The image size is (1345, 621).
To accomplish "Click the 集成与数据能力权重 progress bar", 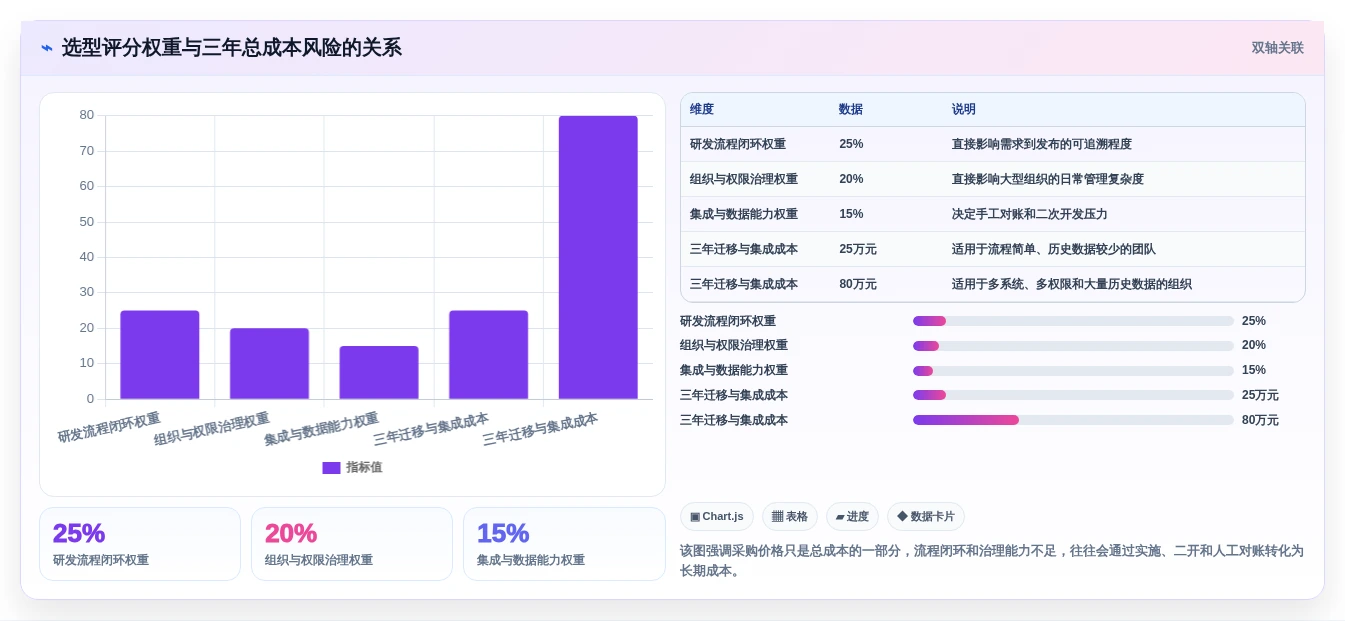I will [x=1073, y=371].
